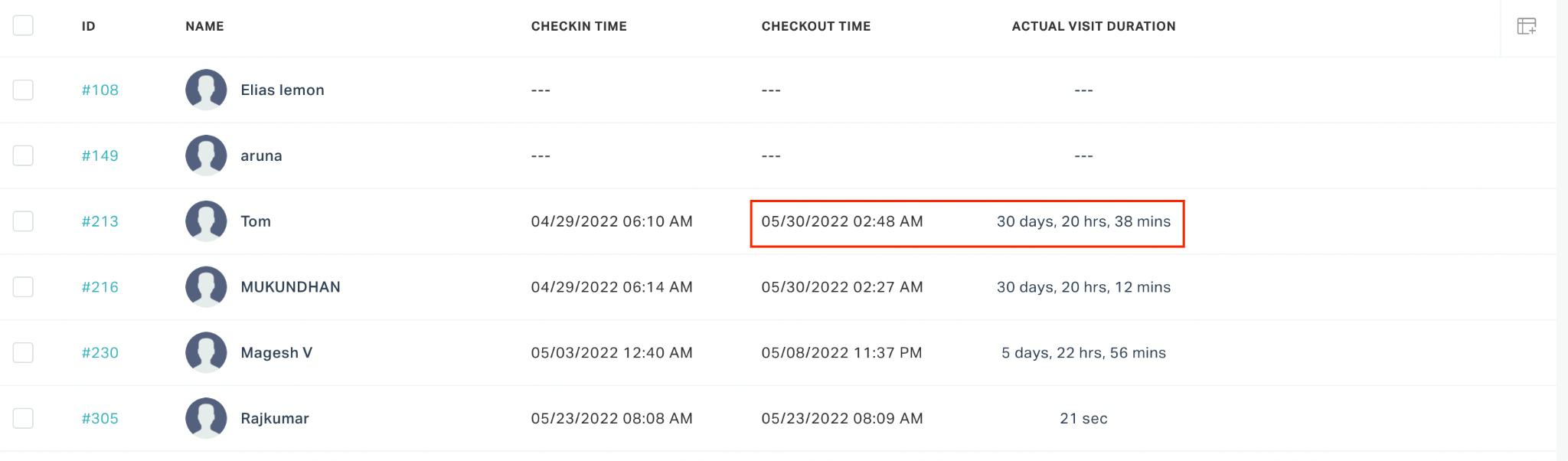Sort by CHECKOUT TIME column header
Screen dimensions: 1568x461
click(816, 26)
